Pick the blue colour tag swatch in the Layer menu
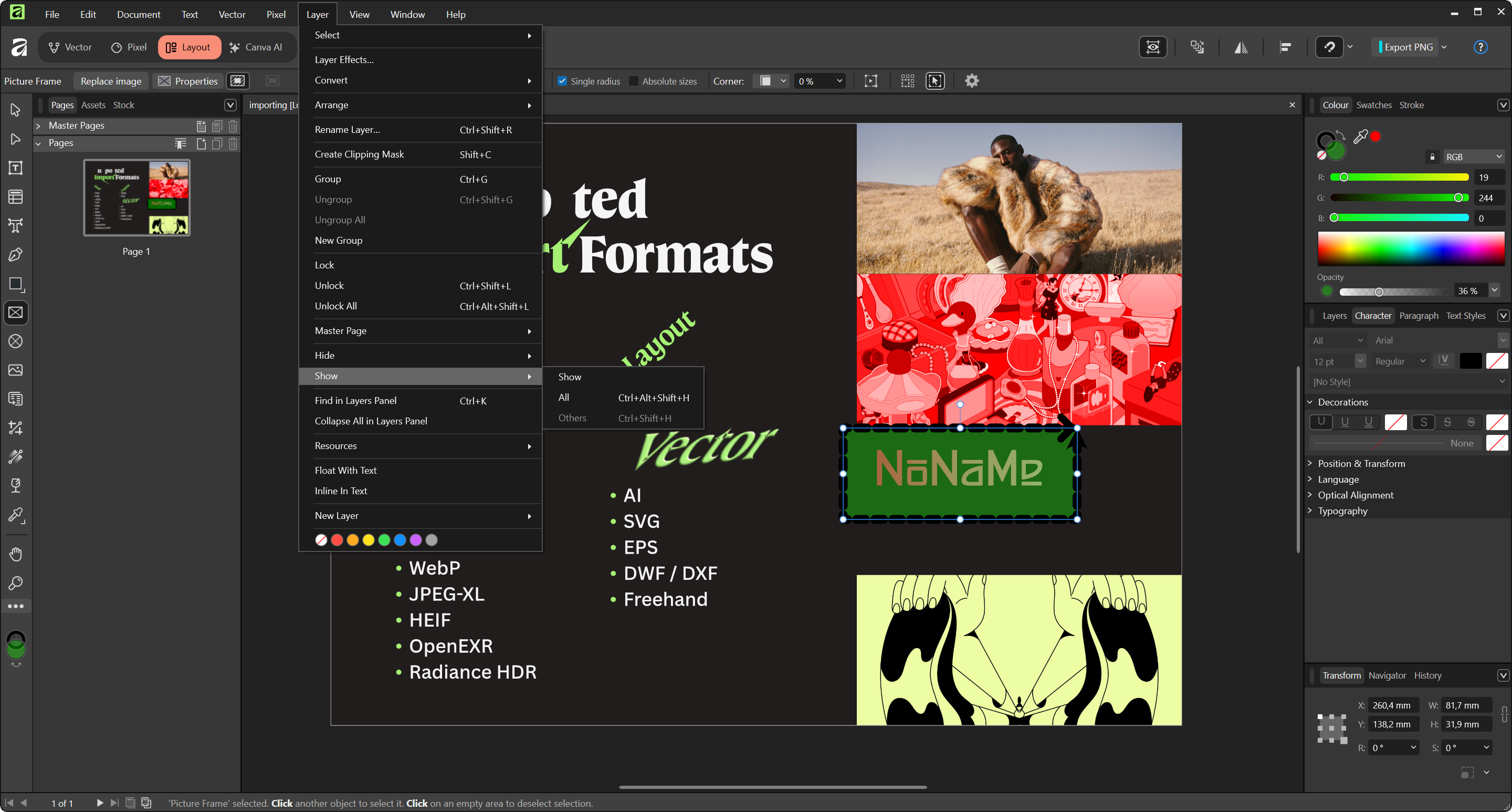 400,539
